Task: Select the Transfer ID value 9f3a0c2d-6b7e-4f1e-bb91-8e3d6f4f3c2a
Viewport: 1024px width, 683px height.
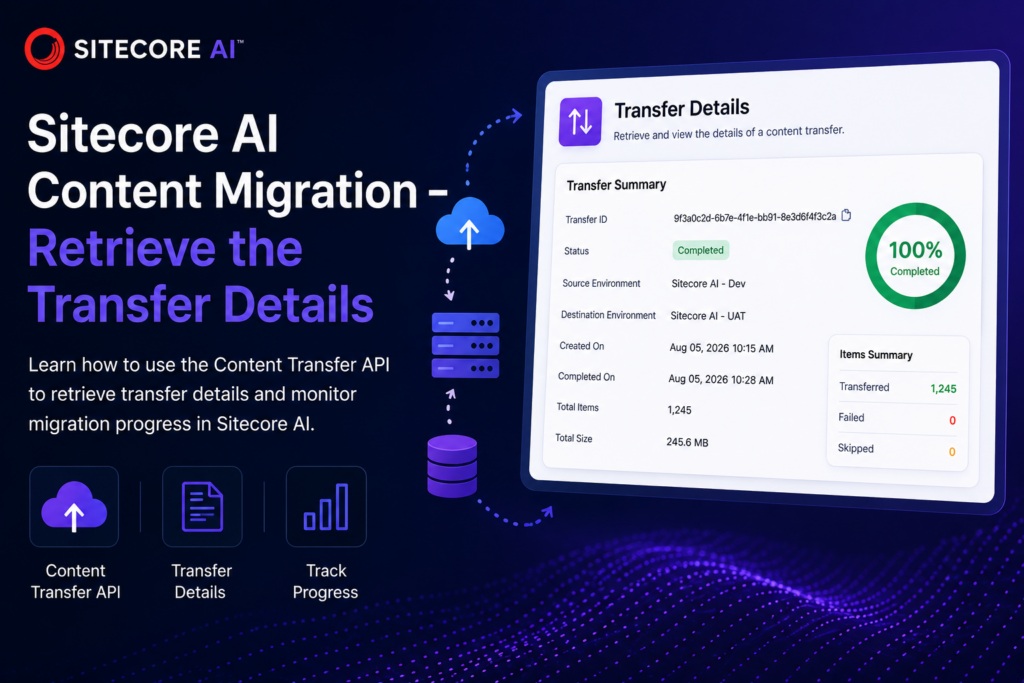Action: (x=754, y=217)
